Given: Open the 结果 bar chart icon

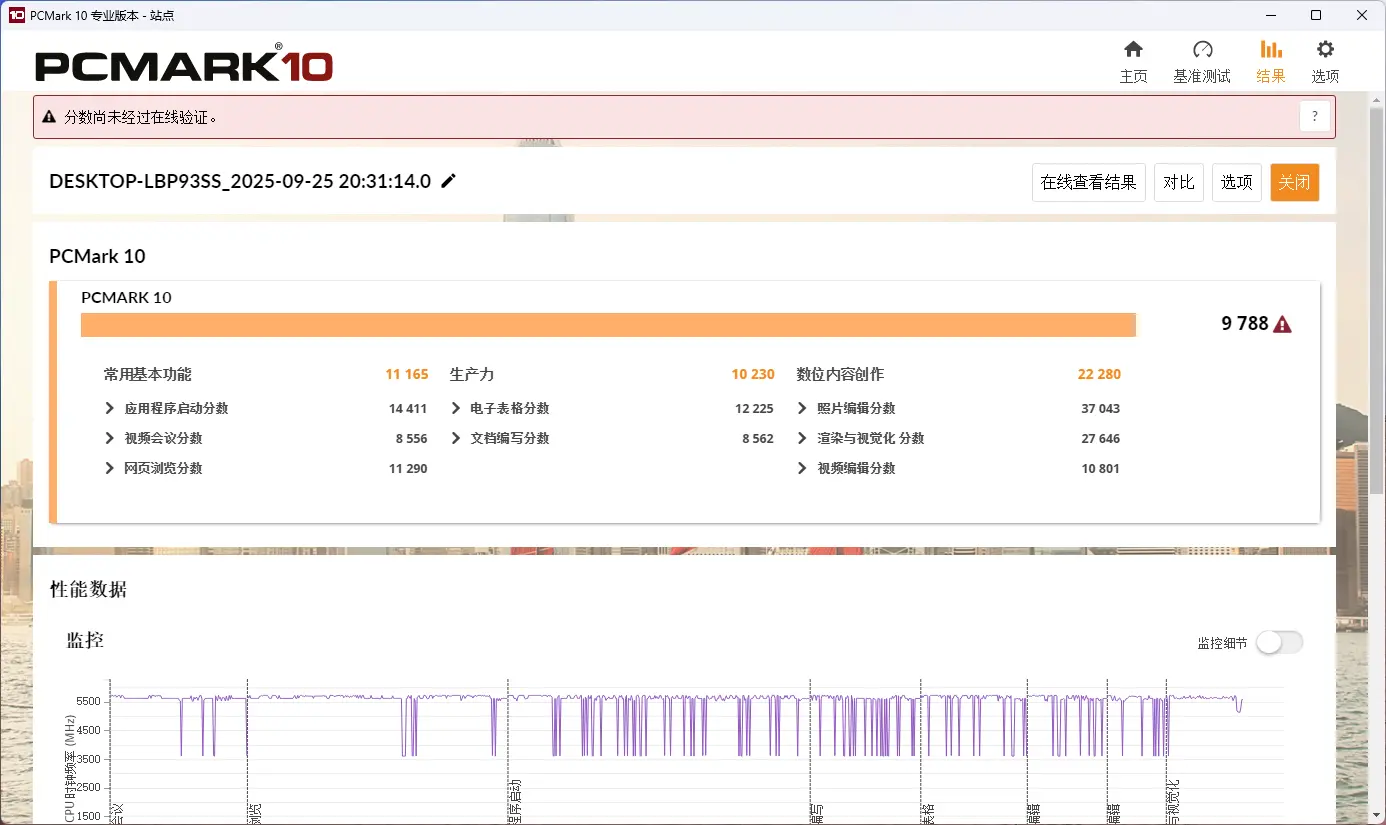Looking at the screenshot, I should [1271, 50].
